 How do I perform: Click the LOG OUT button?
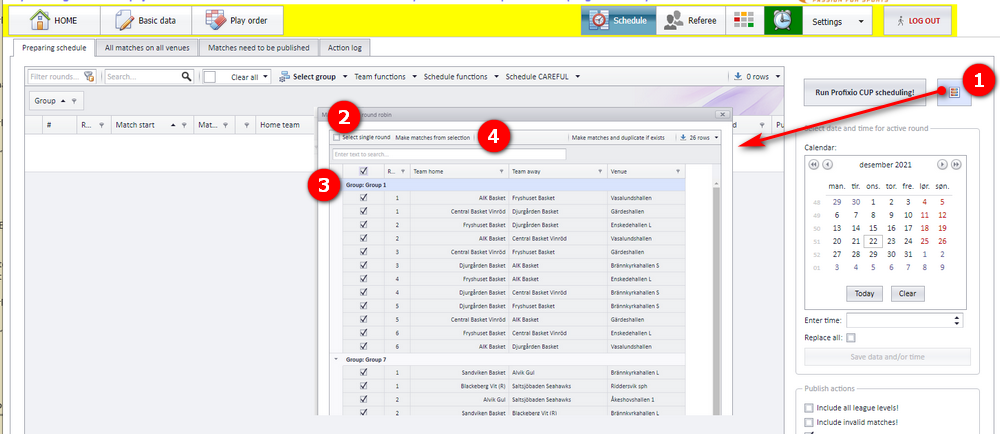coord(918,21)
